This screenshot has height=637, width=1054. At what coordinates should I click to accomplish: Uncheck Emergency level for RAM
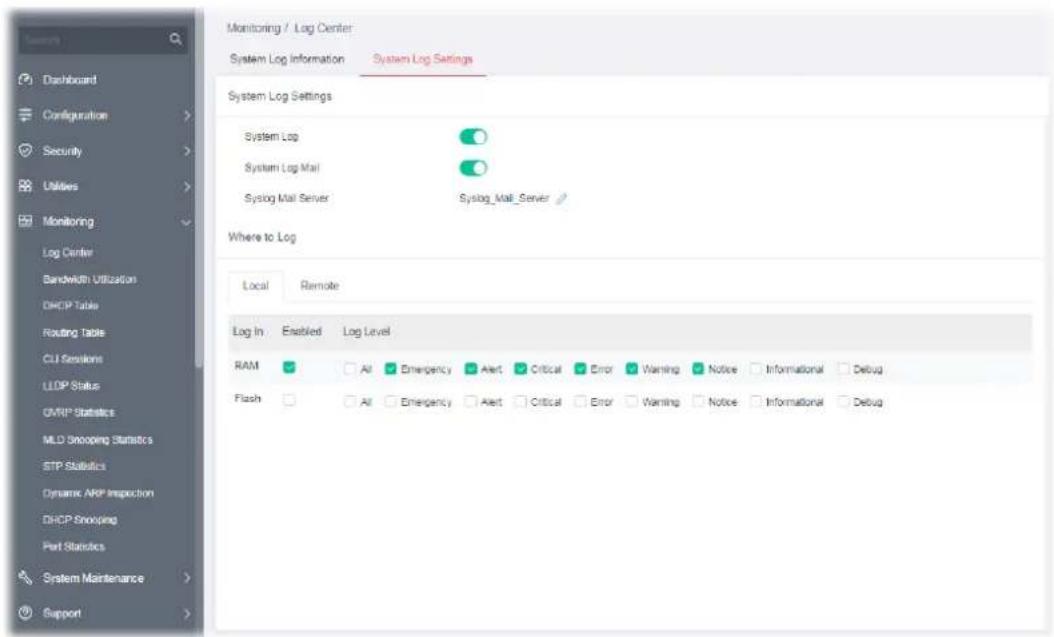(x=391, y=369)
